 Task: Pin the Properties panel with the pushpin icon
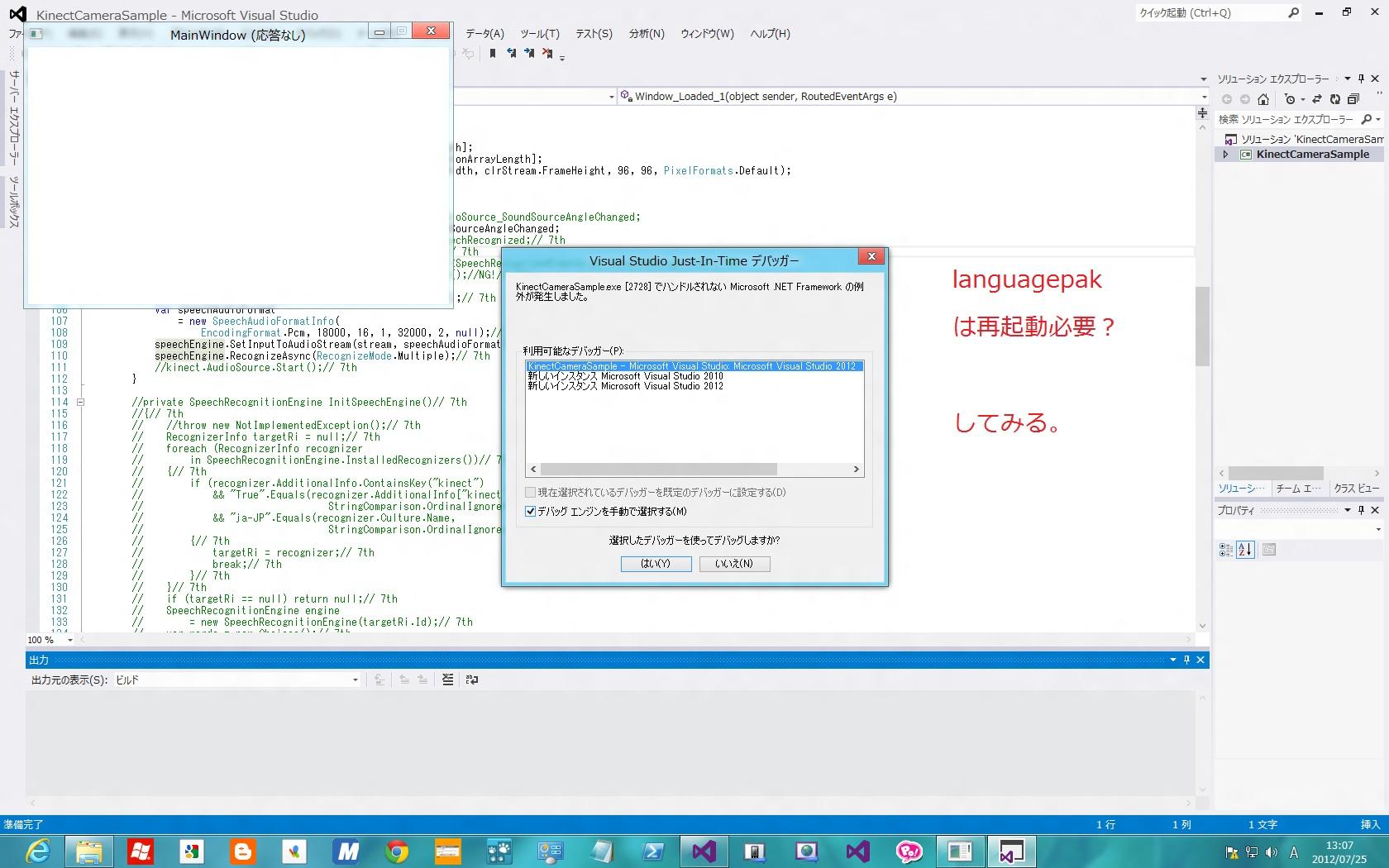click(1361, 510)
